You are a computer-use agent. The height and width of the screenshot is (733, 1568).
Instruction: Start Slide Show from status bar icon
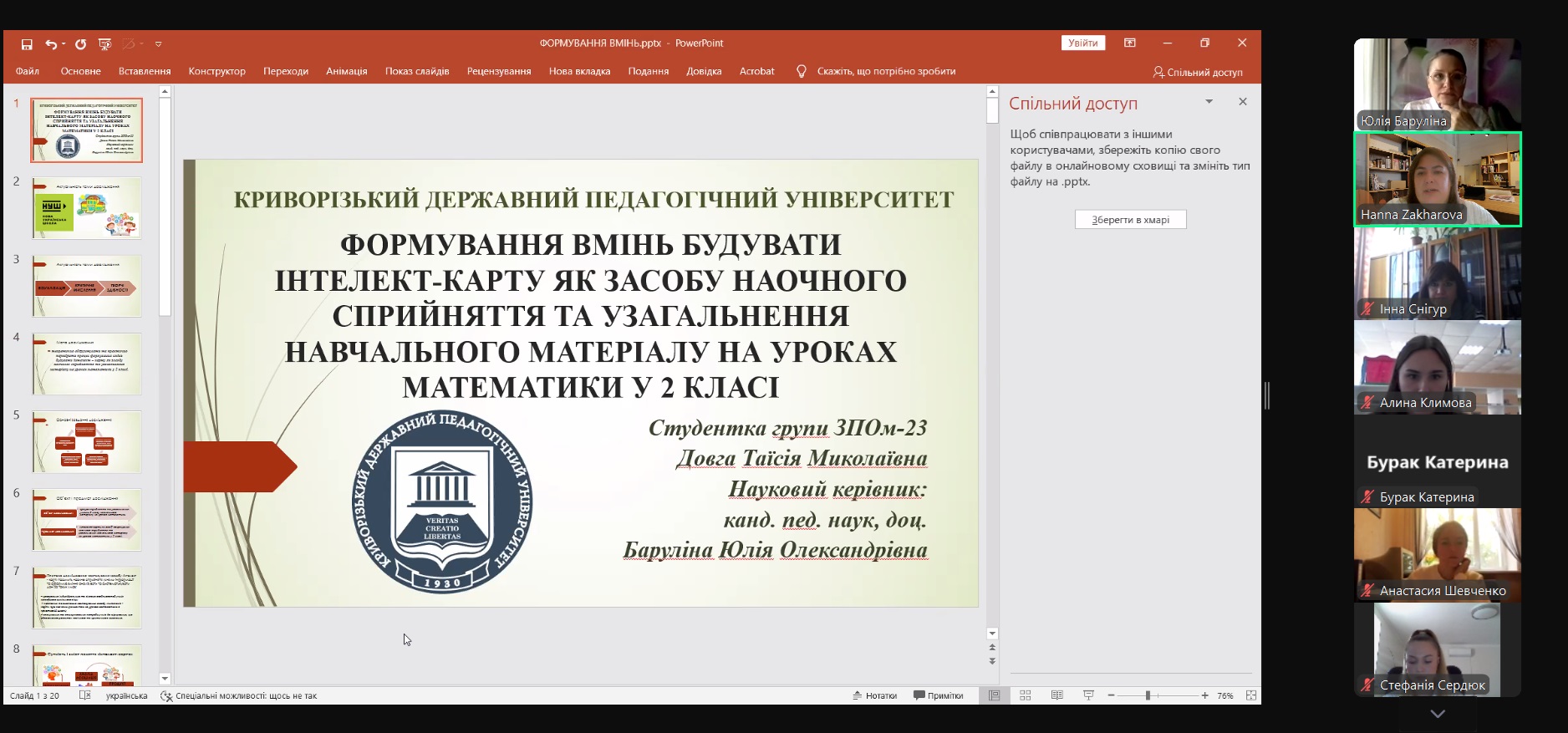(x=1088, y=695)
